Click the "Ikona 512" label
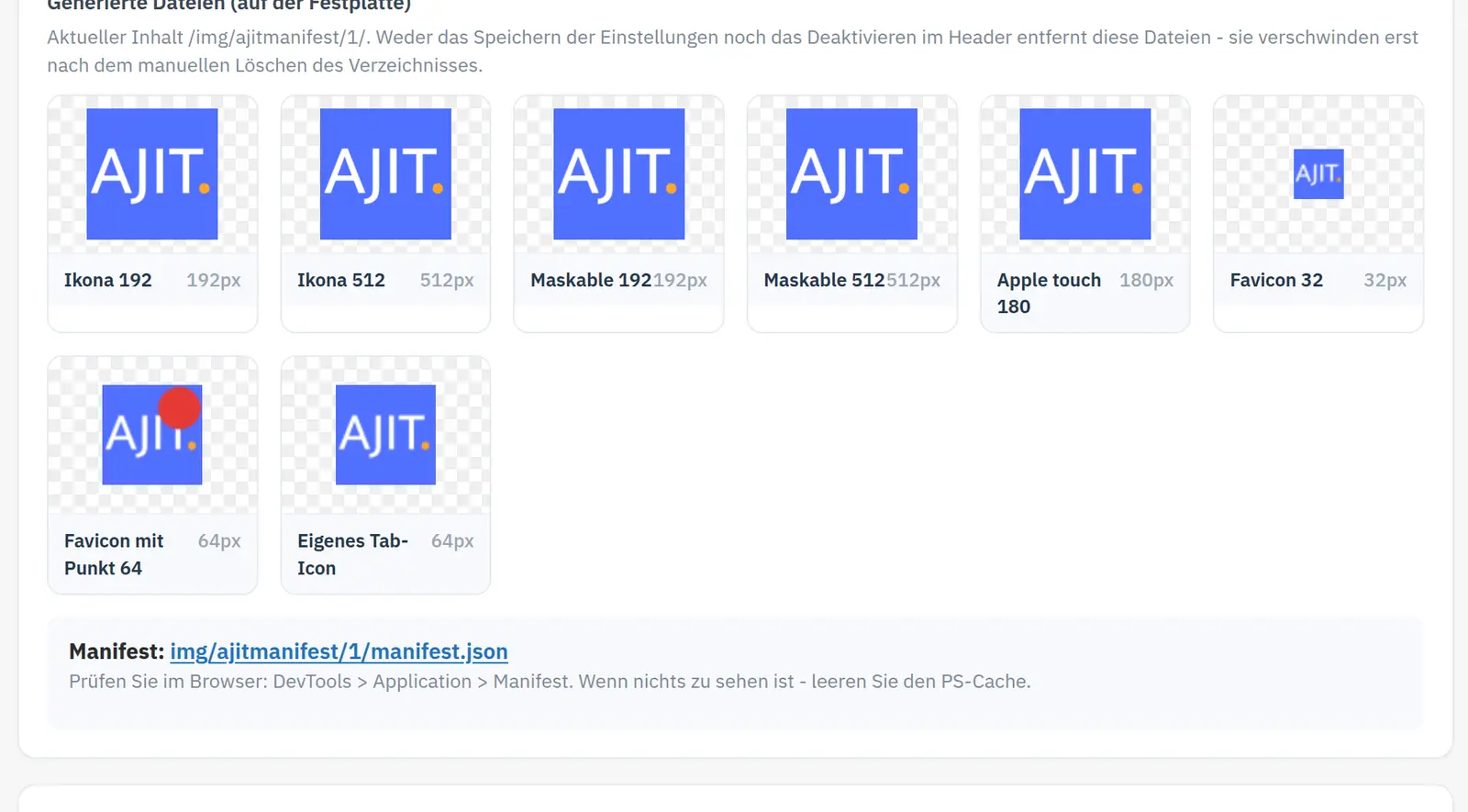This screenshot has height=812, width=1468. point(341,281)
